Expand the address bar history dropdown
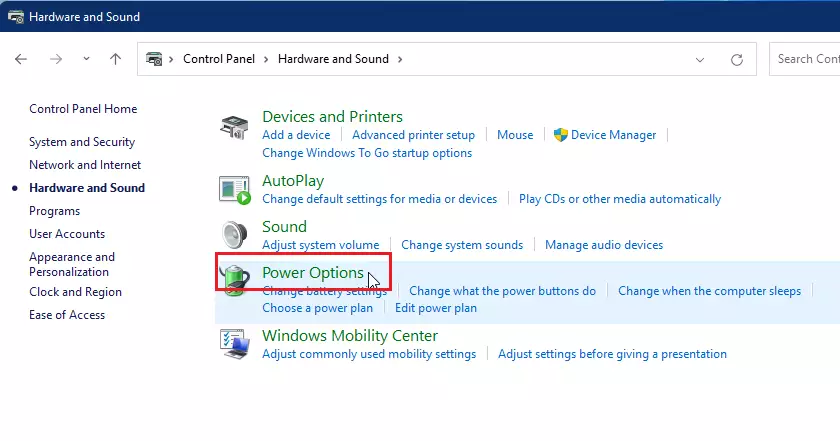Screen dimensions: 840x441 pos(700,59)
